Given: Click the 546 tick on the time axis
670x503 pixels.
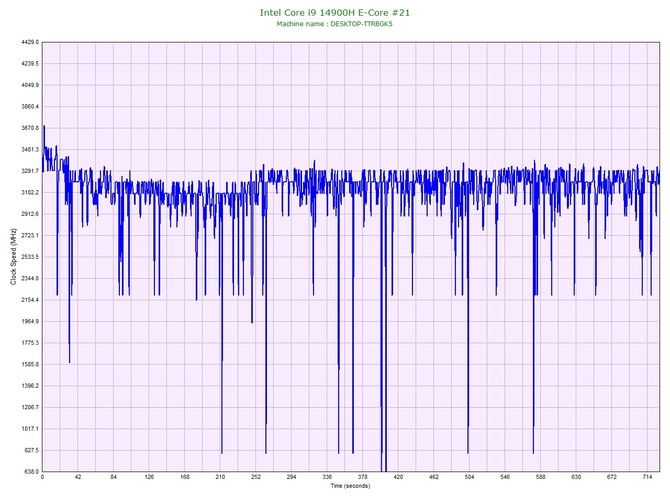Looking at the screenshot, I should click(505, 477).
